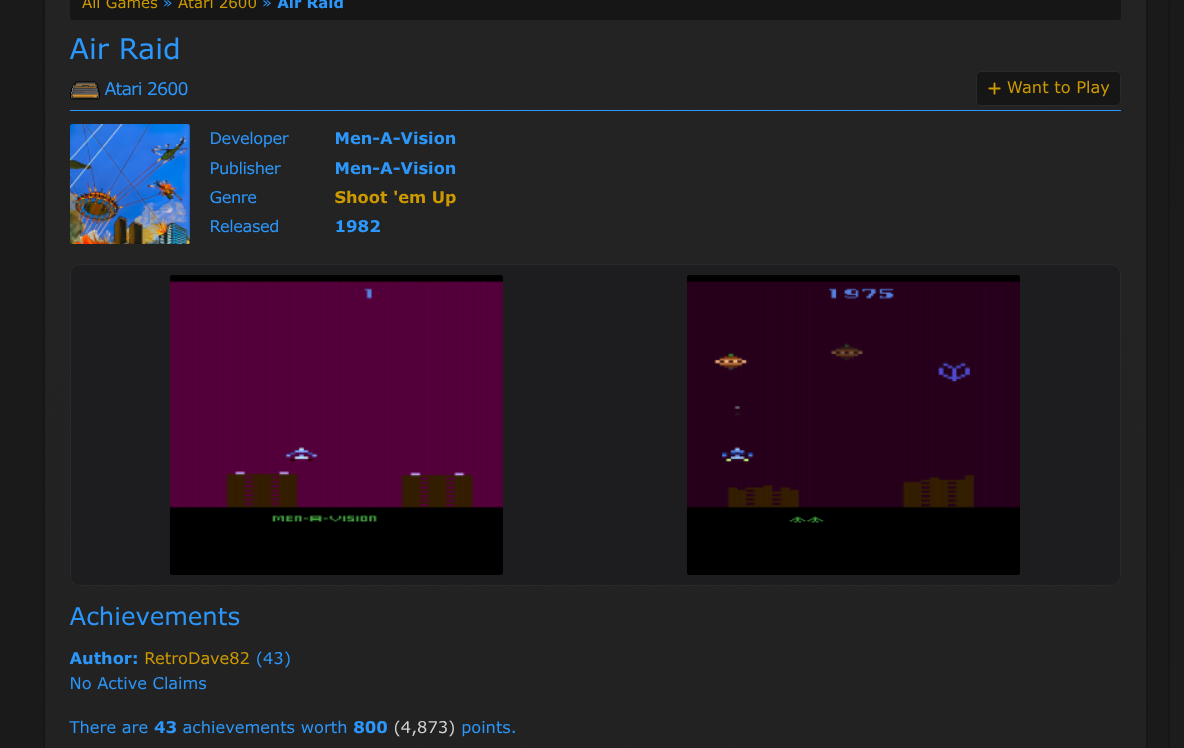The width and height of the screenshot is (1184, 748).
Task: Click the Developer label
Action: [249, 139]
